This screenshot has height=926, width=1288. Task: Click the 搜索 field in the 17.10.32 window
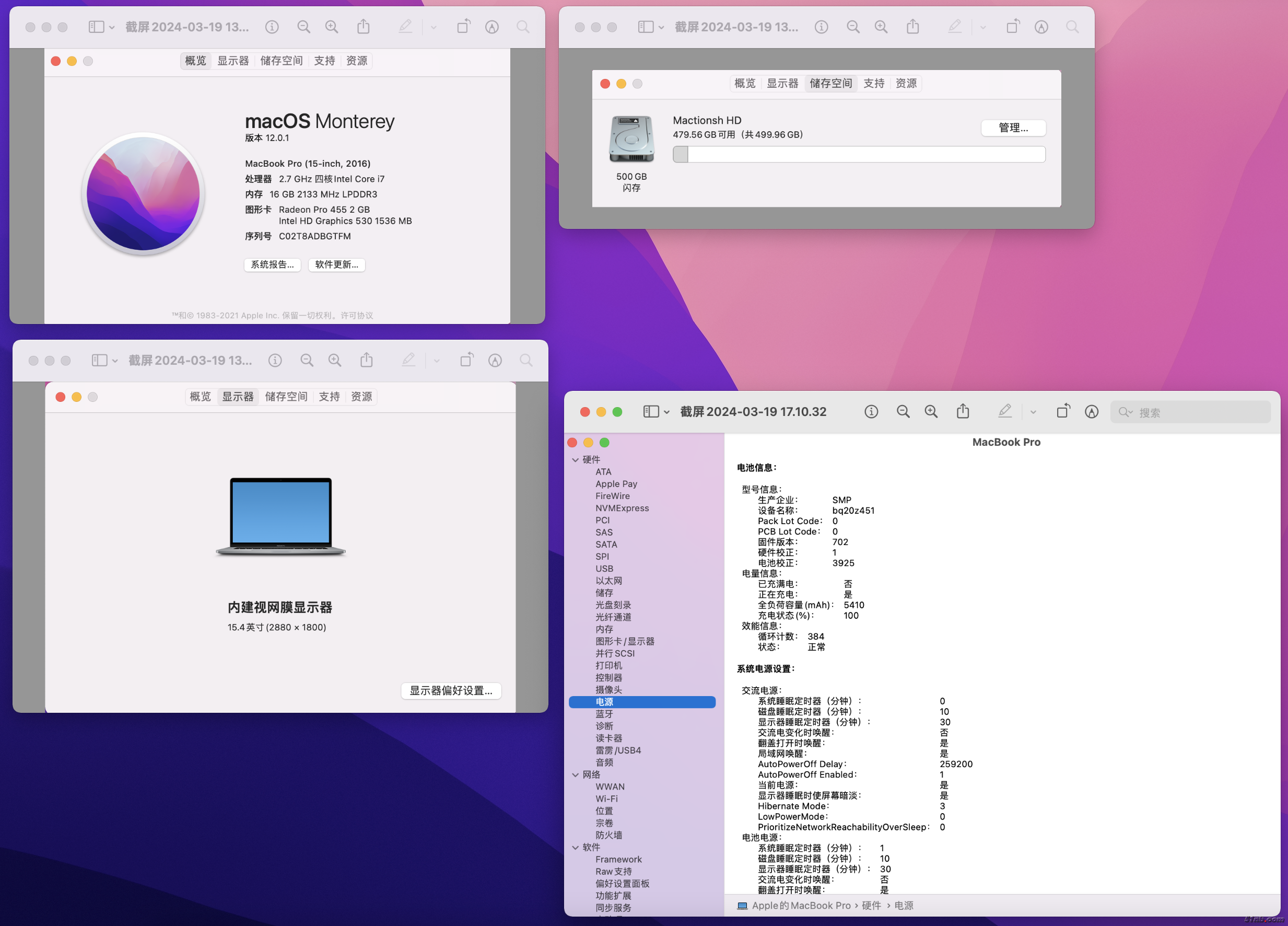1190,412
